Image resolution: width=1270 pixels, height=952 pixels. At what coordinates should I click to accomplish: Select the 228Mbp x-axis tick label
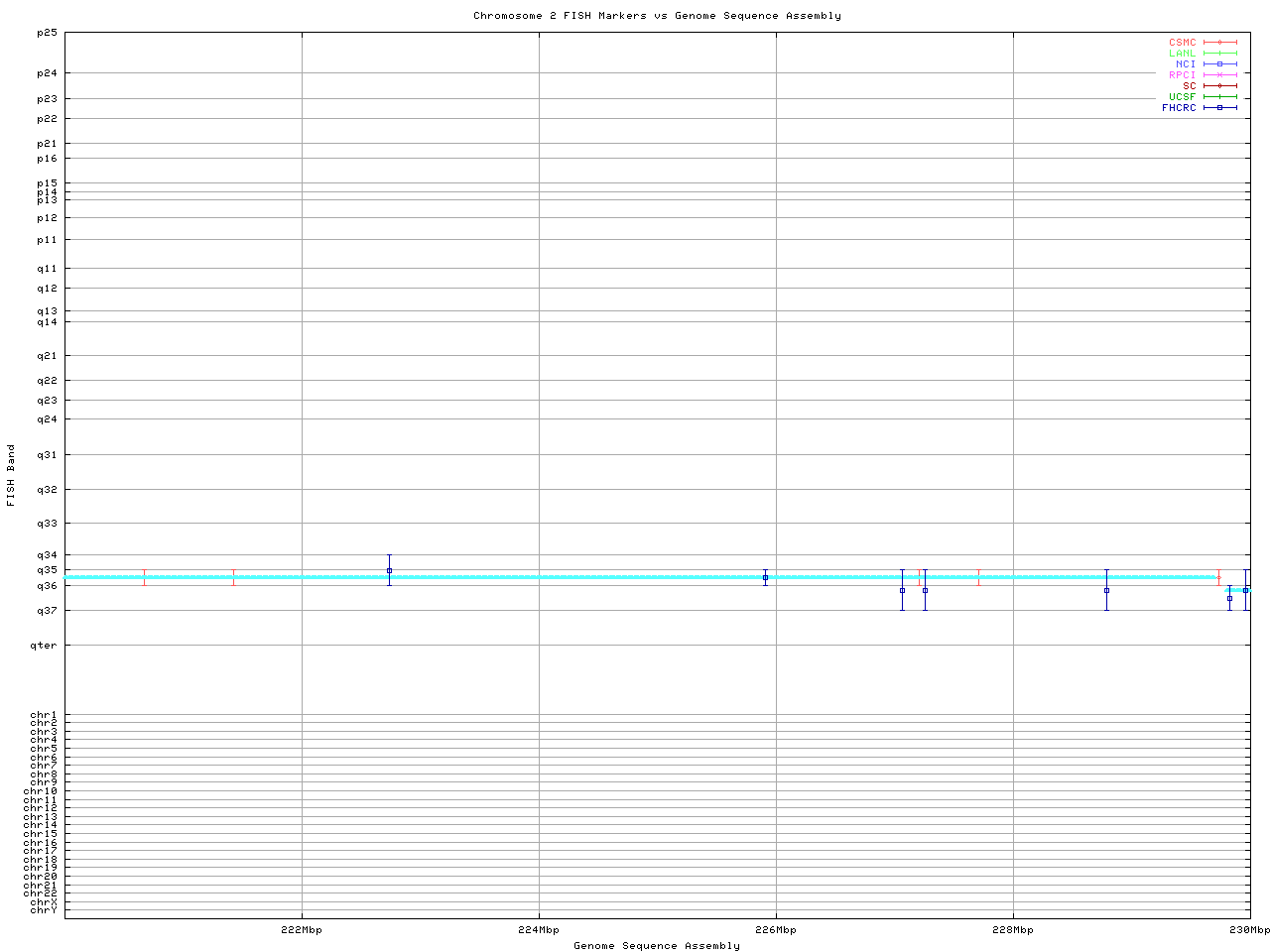(x=1012, y=930)
